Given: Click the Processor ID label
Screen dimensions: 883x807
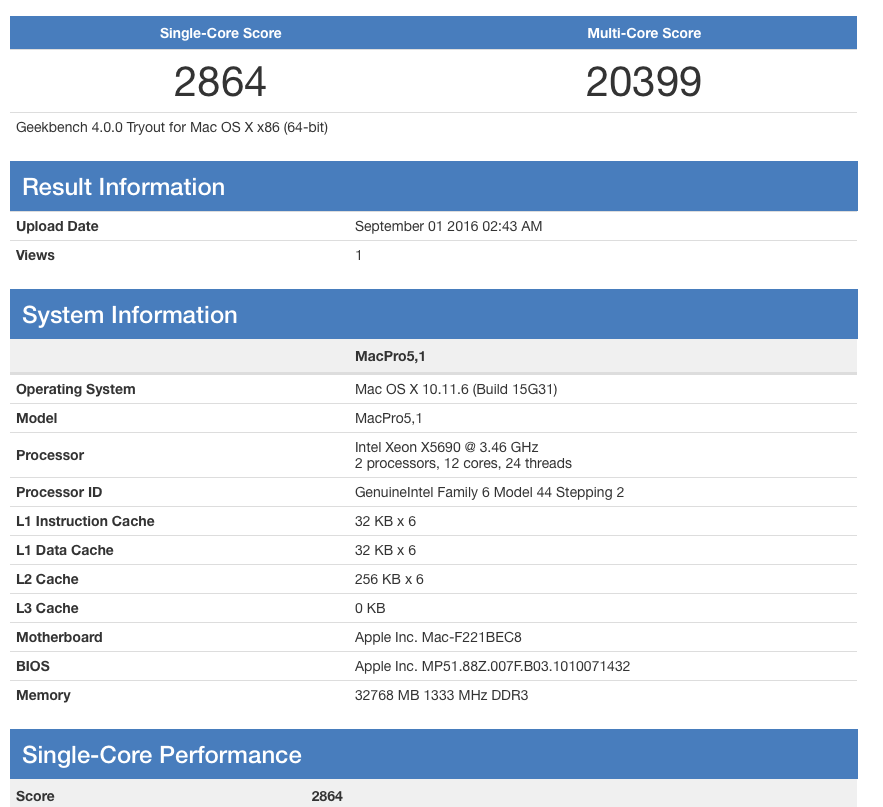Looking at the screenshot, I should 59,492.
